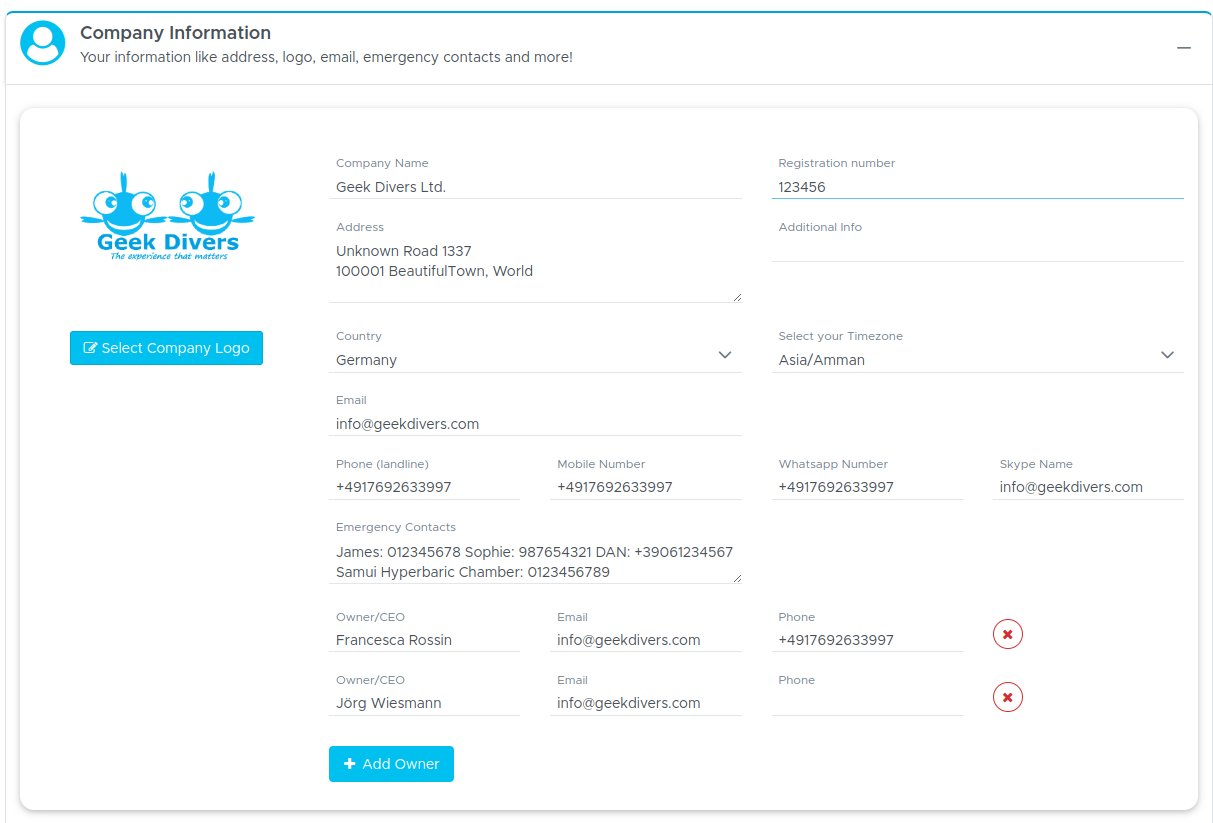Edit owner name Francesca Rossin
Screen dimensions: 1213x823
tap(424, 640)
